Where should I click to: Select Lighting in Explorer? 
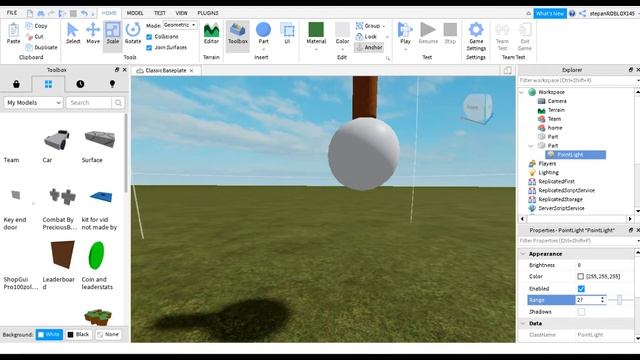pos(548,173)
